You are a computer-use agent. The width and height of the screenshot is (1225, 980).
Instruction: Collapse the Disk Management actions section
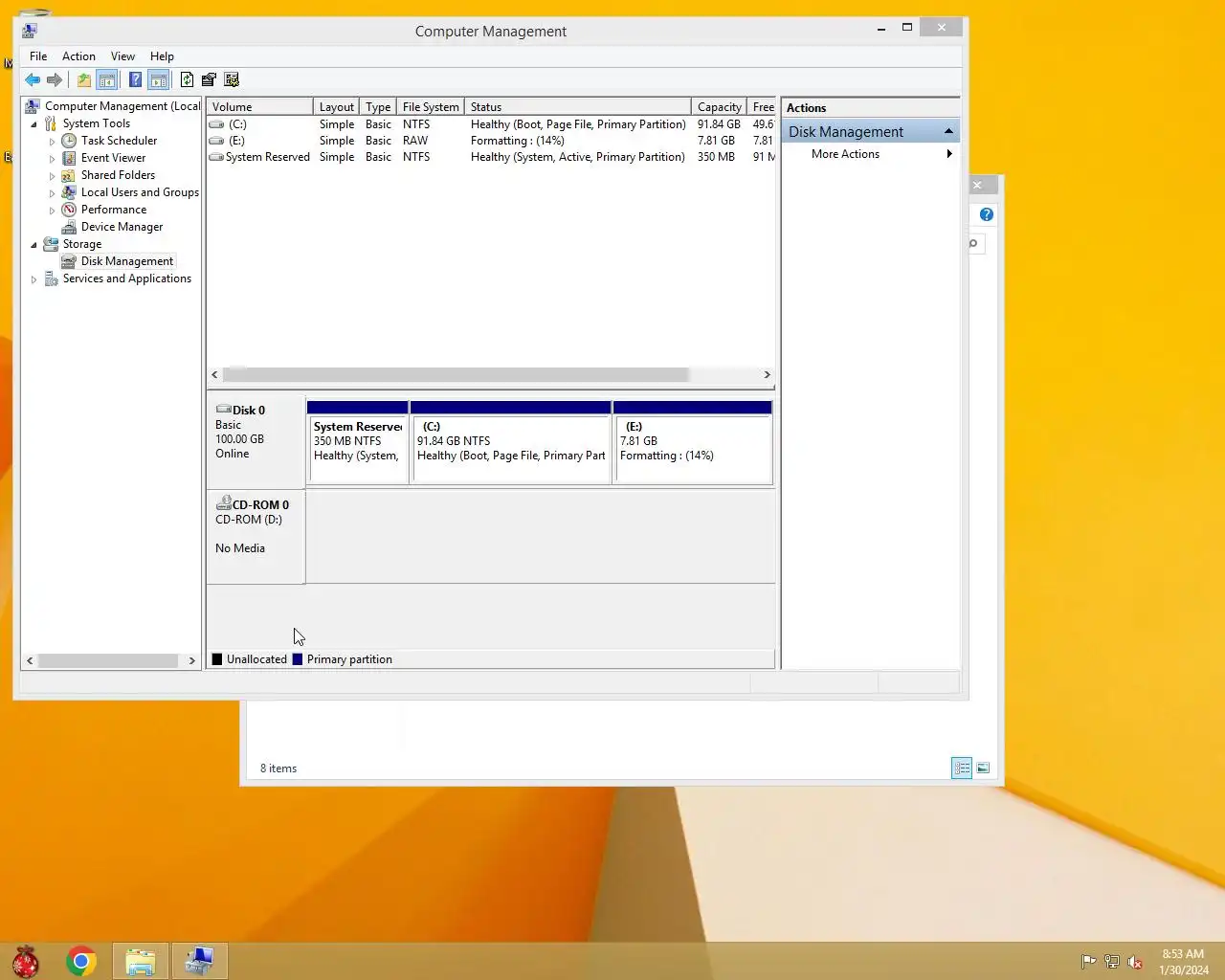coord(948,131)
